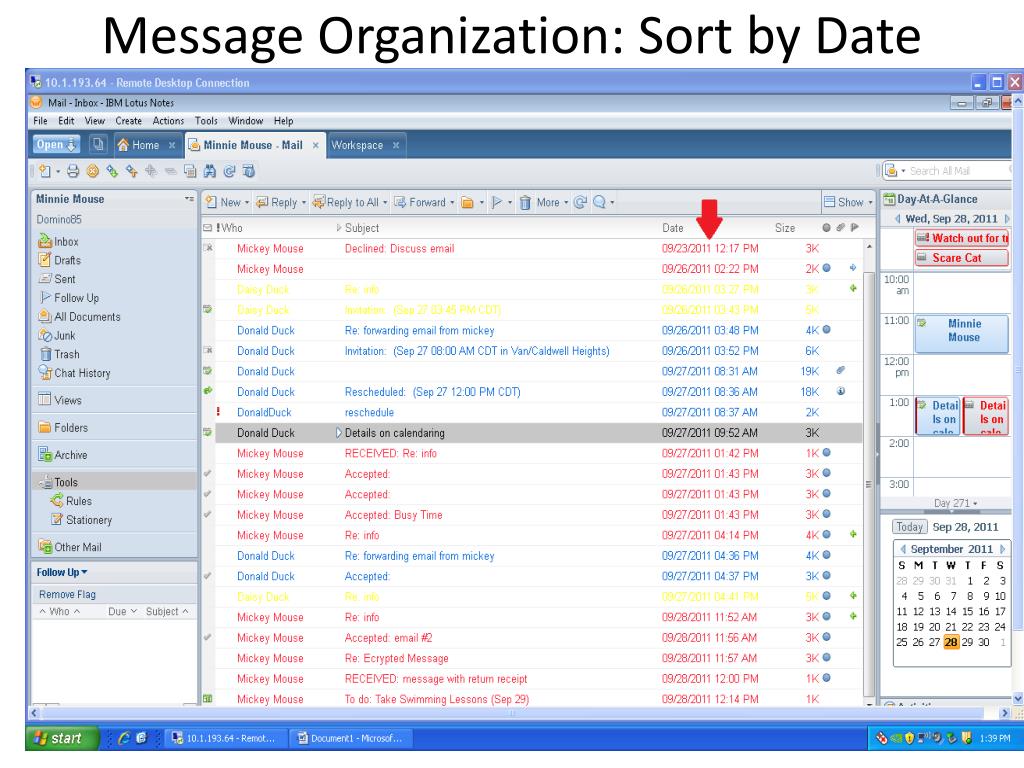This screenshot has height=768, width=1024.
Task: Click the attachment paperclip column header icon
Action: [x=840, y=227]
